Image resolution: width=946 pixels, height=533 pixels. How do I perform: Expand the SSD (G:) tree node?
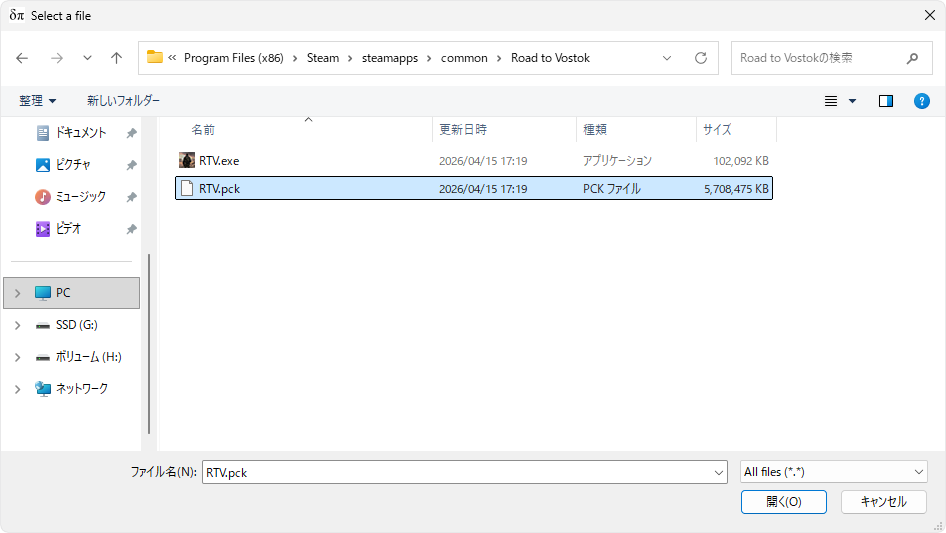pos(17,325)
